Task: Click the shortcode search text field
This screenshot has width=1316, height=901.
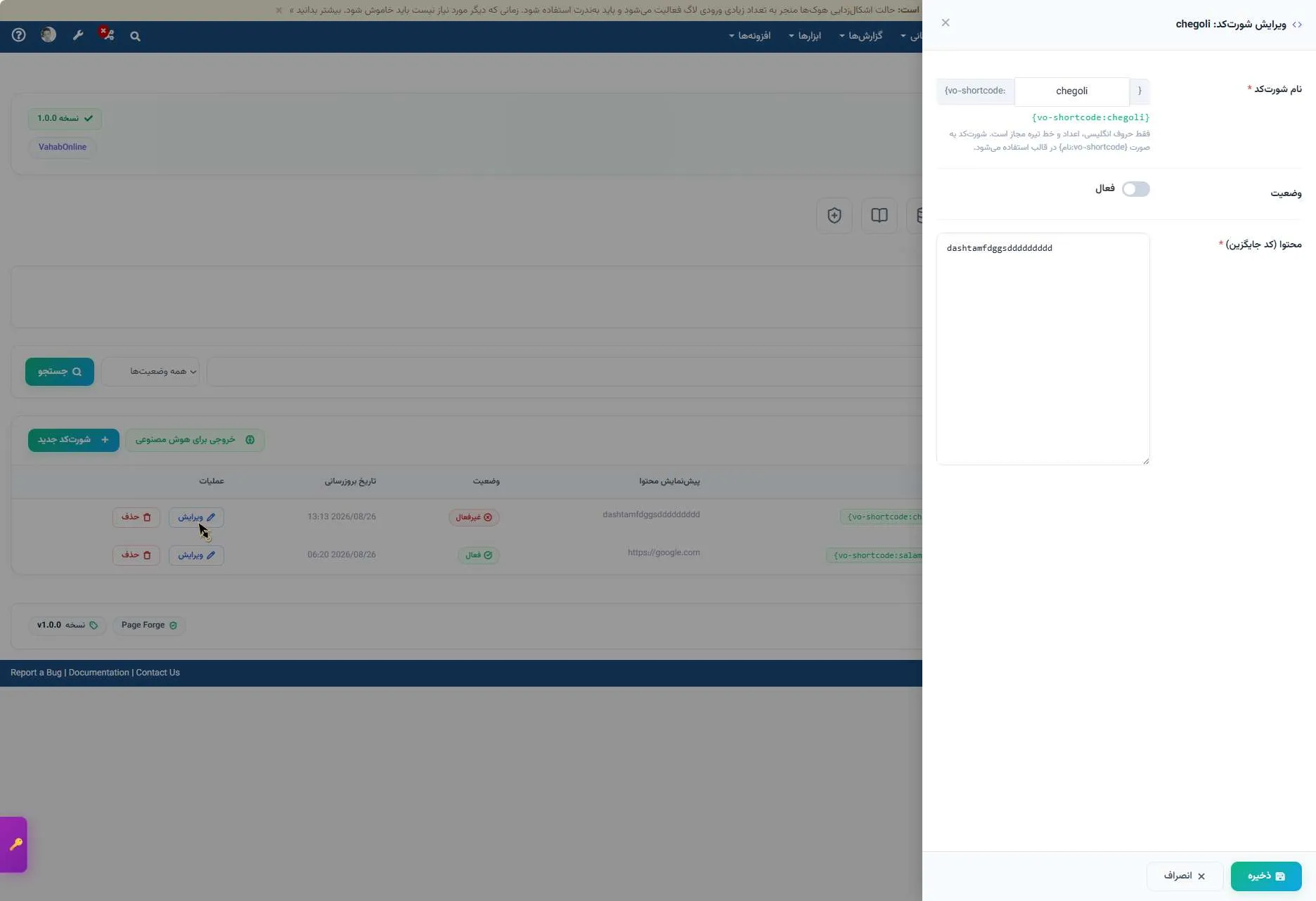Action: point(565,372)
